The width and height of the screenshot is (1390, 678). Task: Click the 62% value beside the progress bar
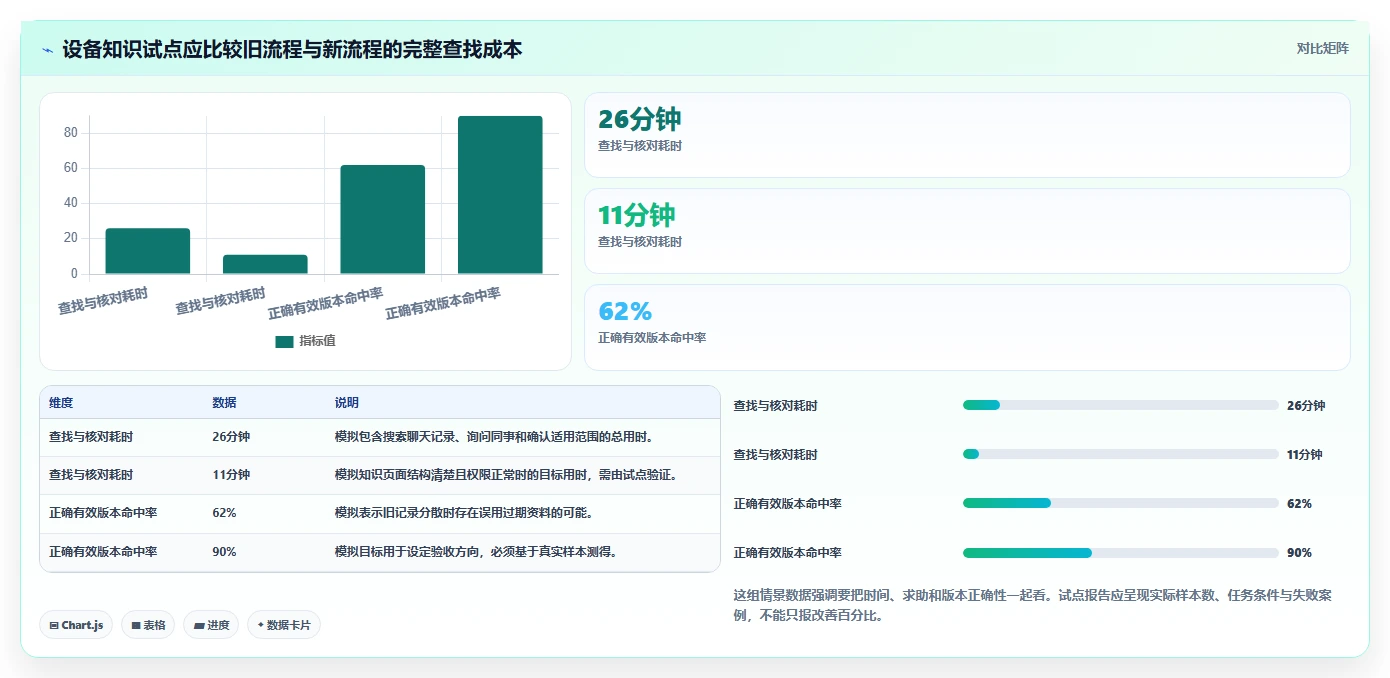tap(1299, 504)
